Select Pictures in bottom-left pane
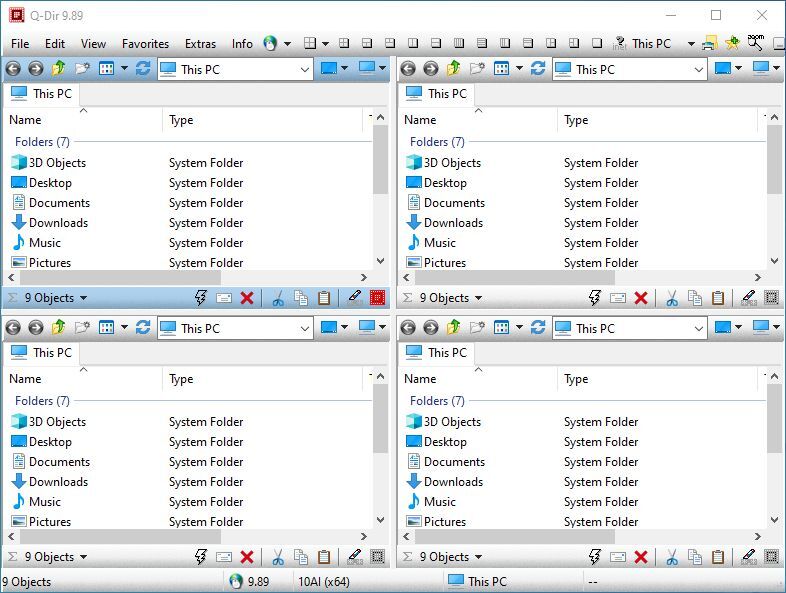 (x=42, y=522)
